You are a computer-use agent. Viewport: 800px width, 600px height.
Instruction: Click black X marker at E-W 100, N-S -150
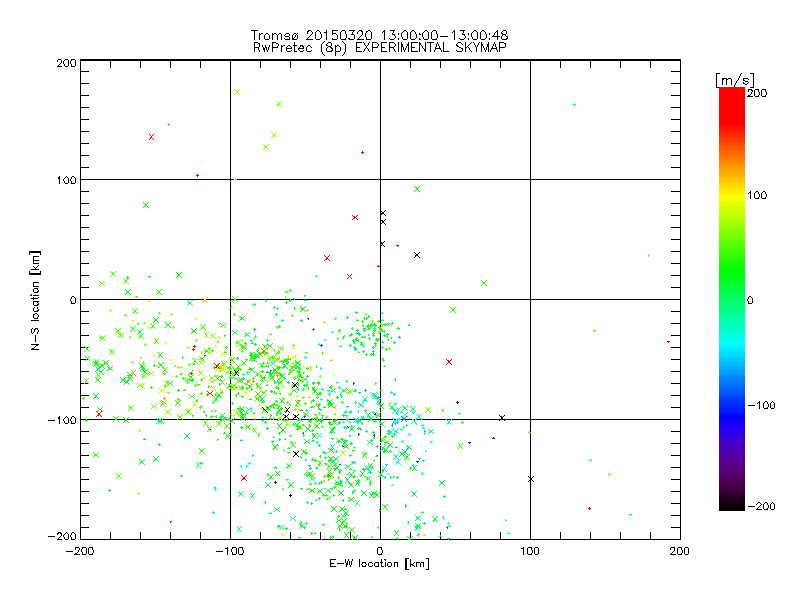tap(531, 479)
